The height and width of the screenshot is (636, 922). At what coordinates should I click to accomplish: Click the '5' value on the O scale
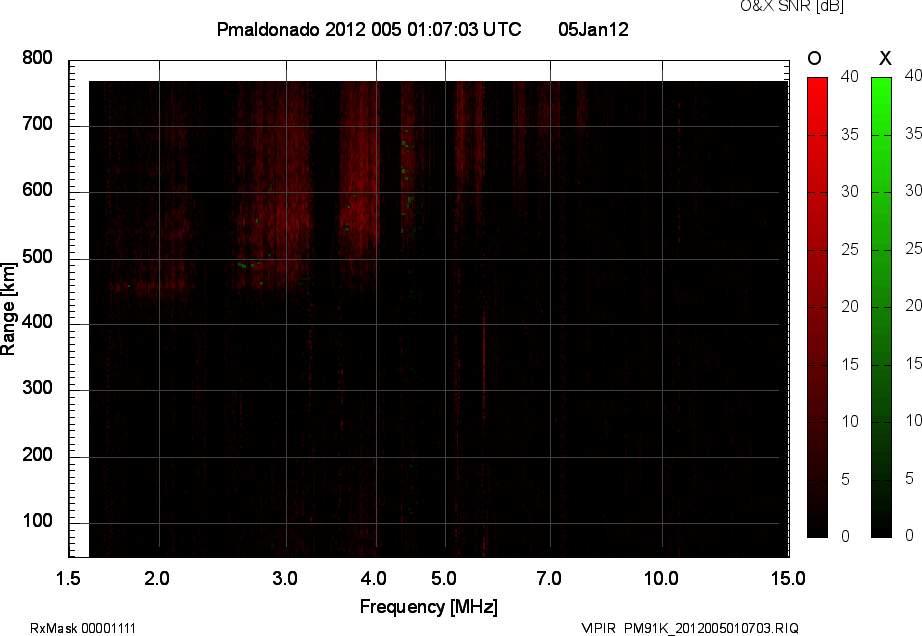[x=845, y=480]
